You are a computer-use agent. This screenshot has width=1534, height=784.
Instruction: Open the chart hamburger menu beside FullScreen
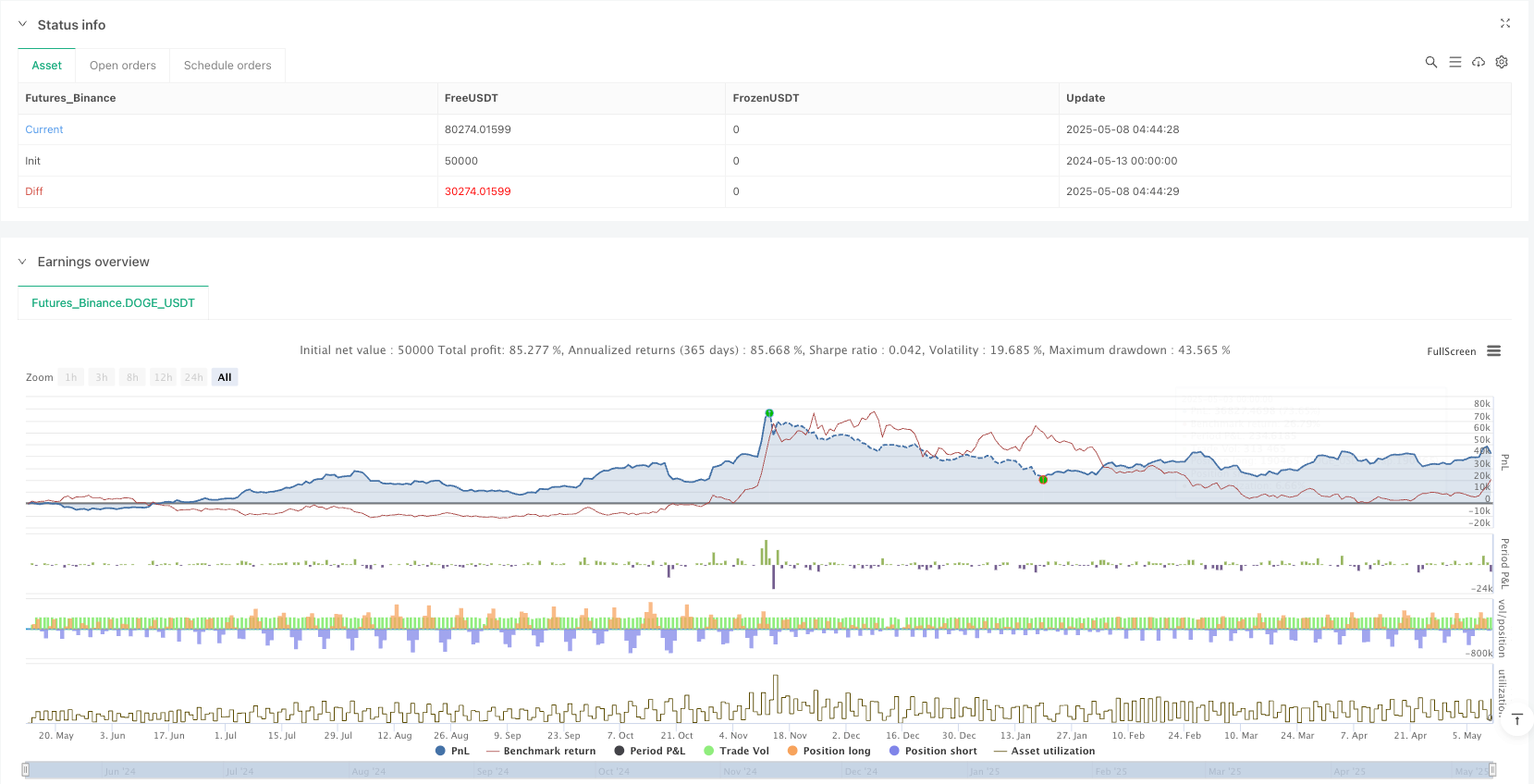1493,351
